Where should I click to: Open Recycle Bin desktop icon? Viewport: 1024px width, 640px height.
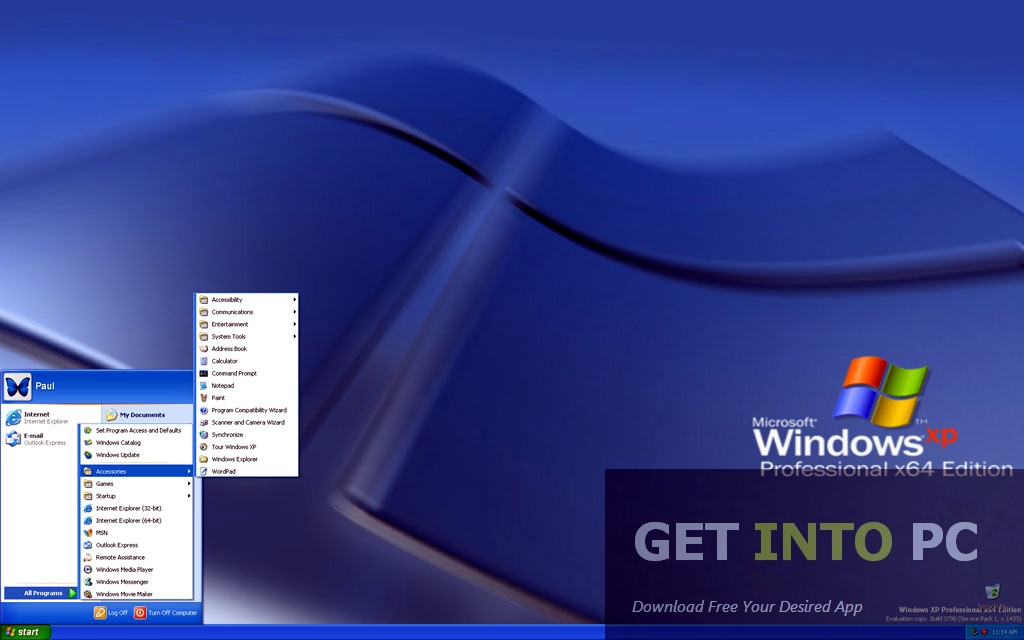point(992,592)
